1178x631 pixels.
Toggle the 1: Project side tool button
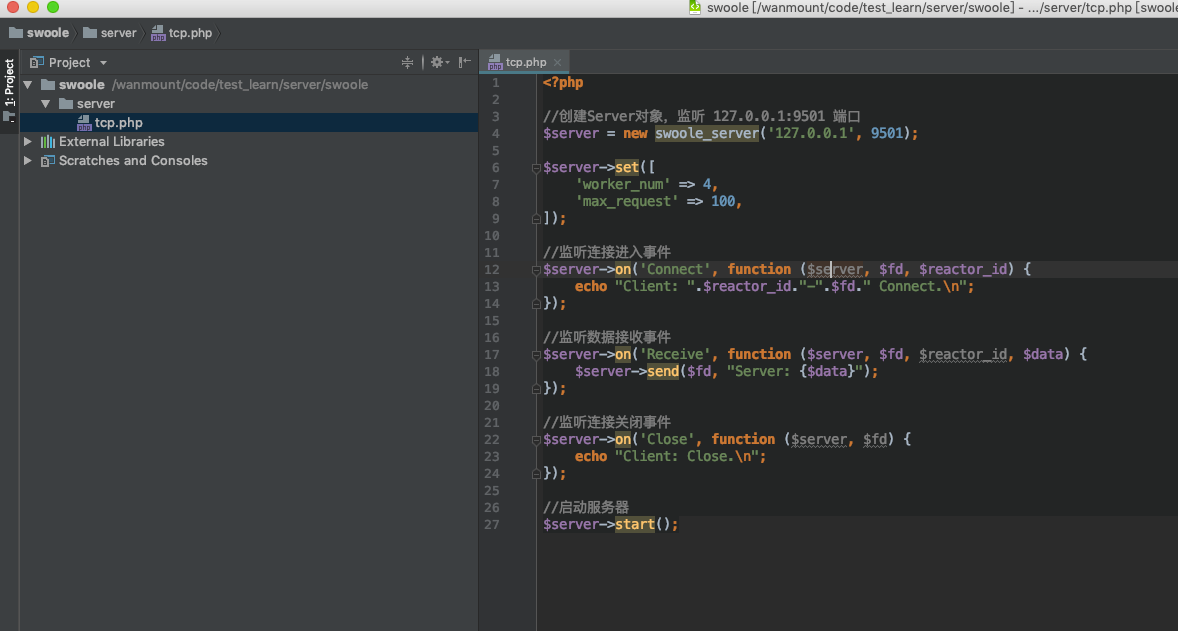click(9, 84)
